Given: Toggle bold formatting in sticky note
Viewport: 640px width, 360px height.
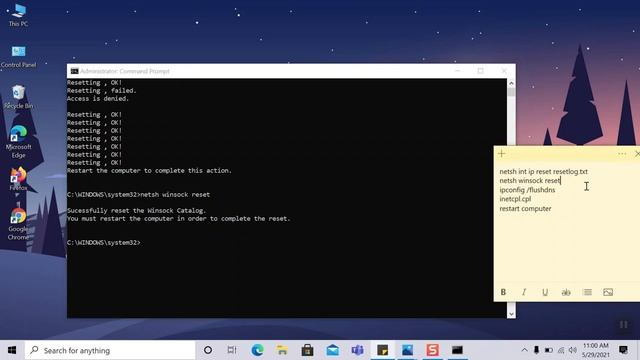Looking at the screenshot, I should click(x=503, y=292).
